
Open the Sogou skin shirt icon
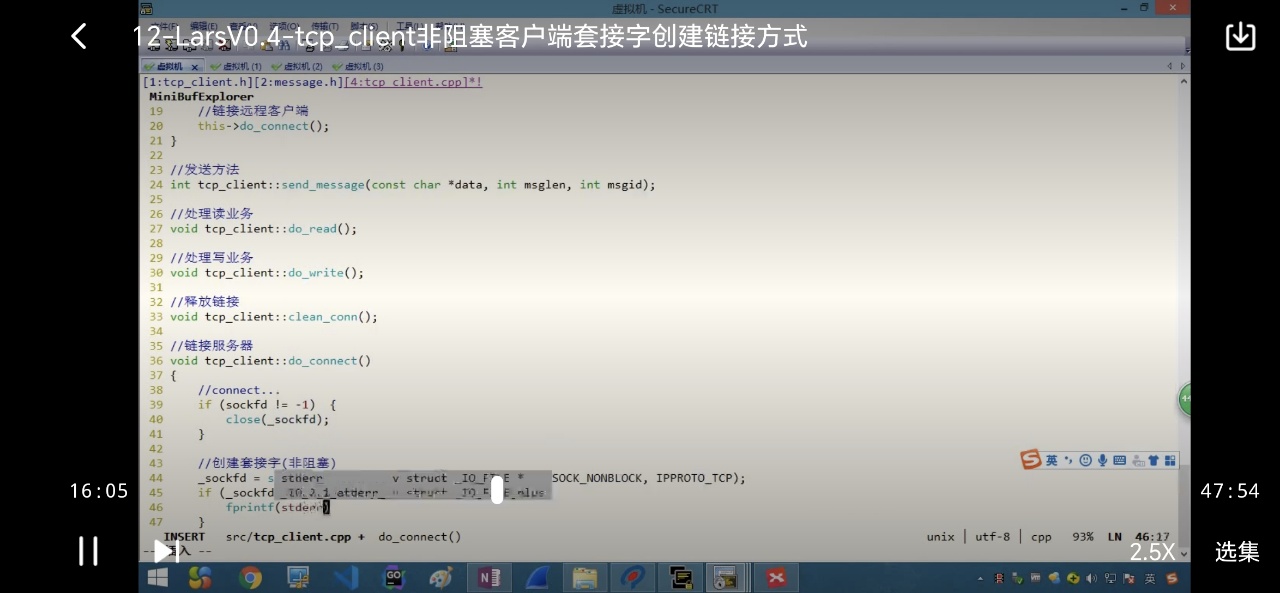1153,460
